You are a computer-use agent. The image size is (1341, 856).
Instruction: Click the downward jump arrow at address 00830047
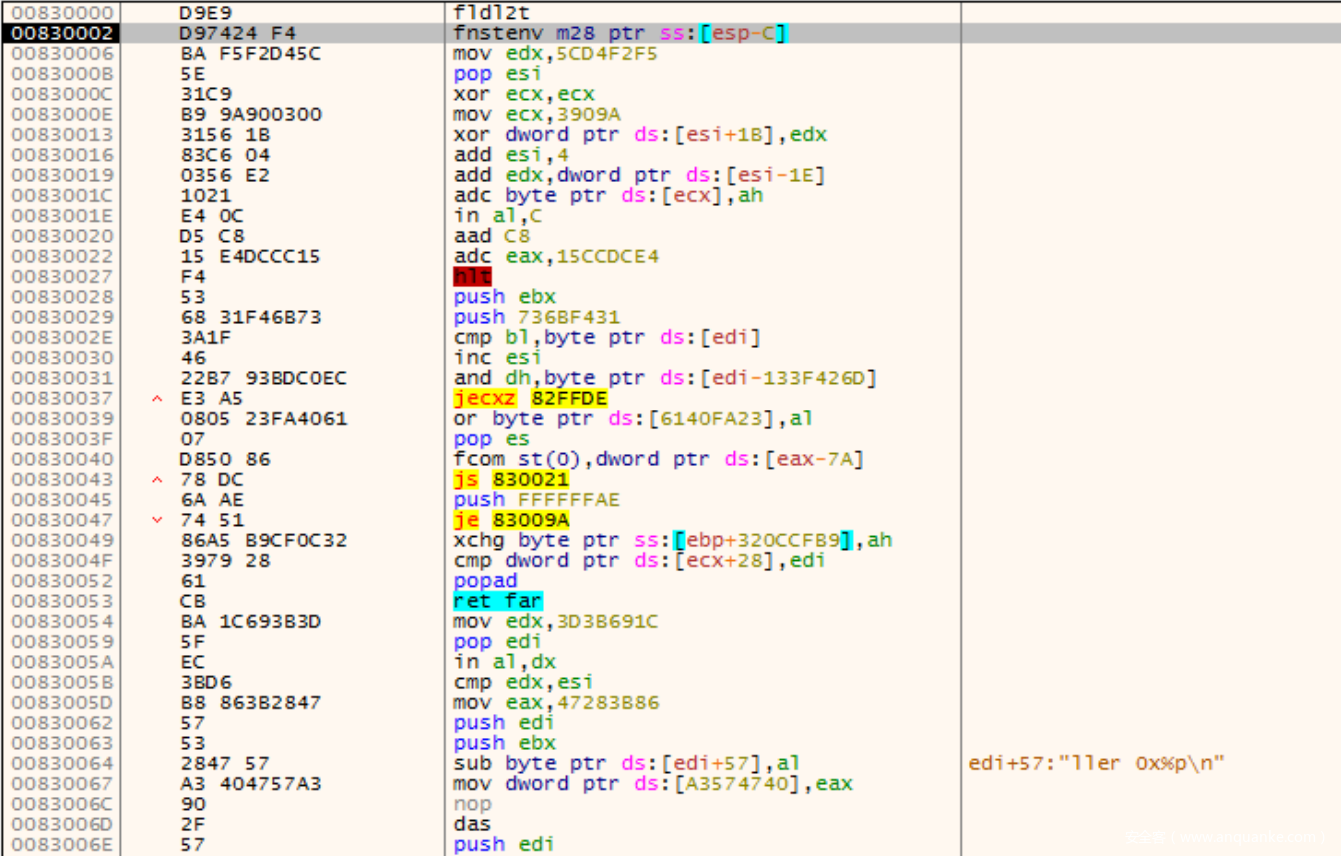tap(157, 520)
